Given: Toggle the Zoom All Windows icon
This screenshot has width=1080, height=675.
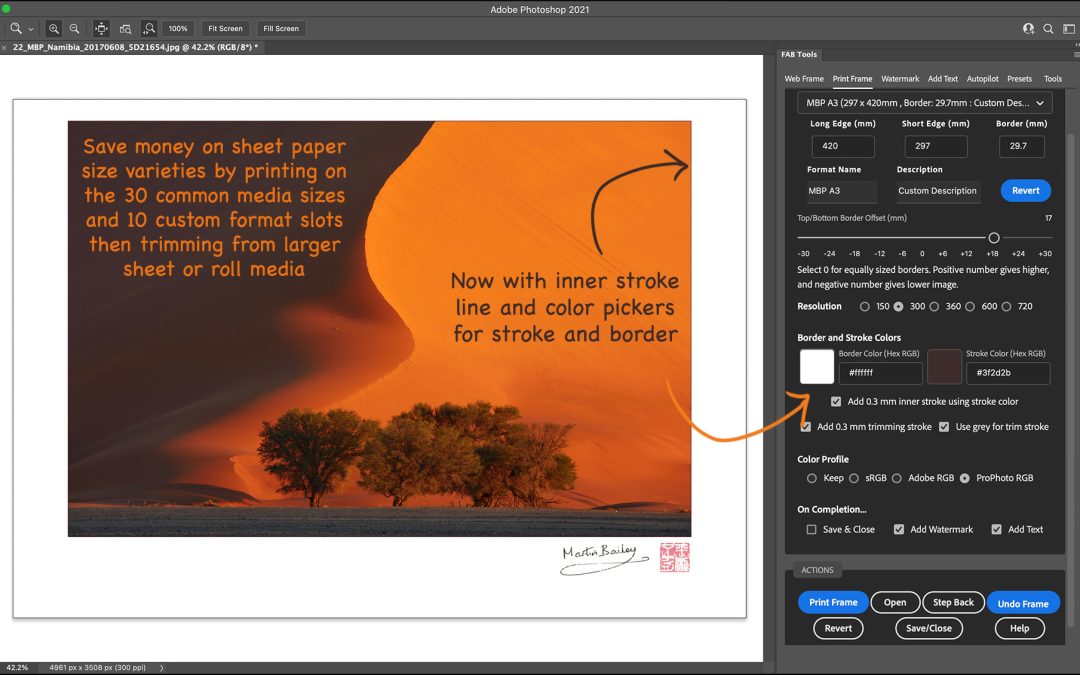Looking at the screenshot, I should pos(125,29).
